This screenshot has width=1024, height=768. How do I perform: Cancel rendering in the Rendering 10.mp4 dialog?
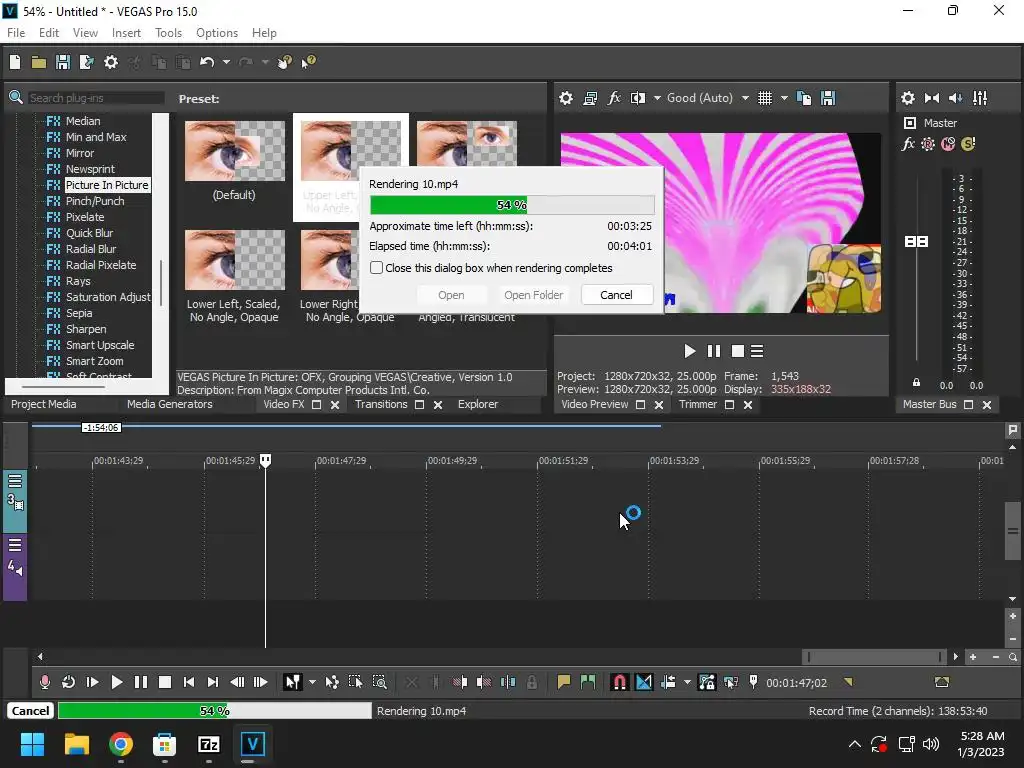[616, 295]
